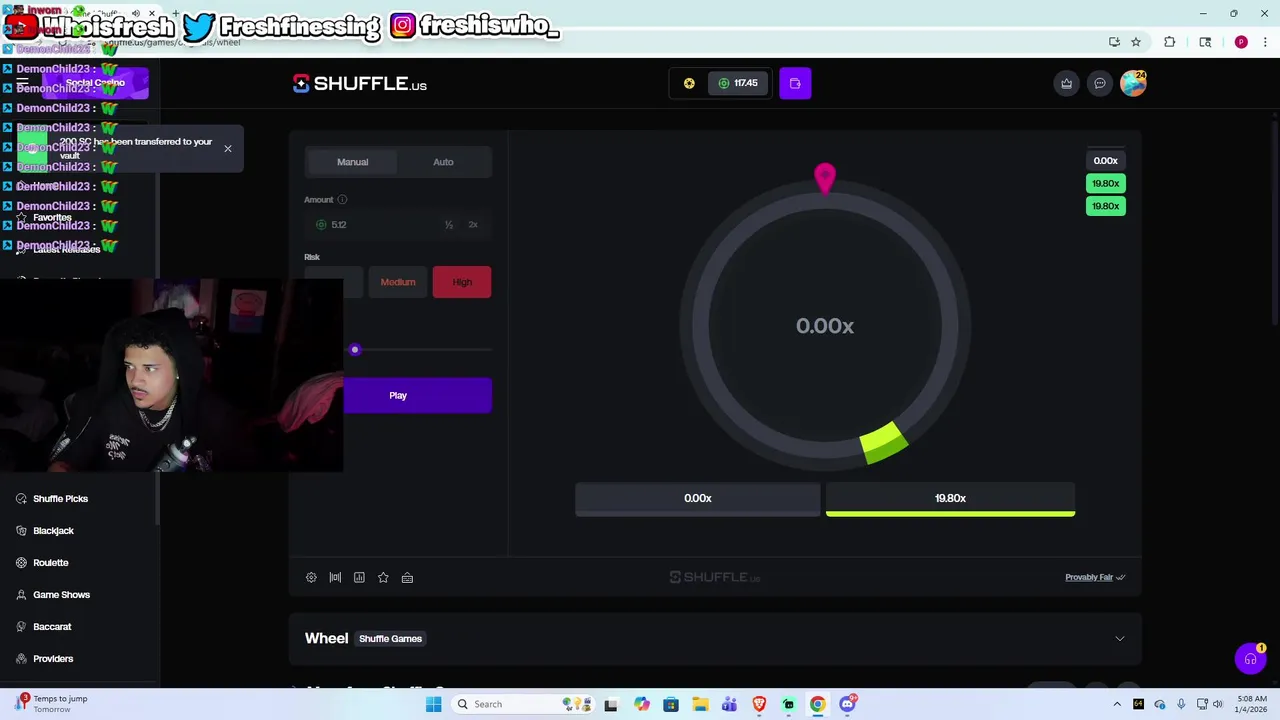Open the purple wallet button
Screen dimensions: 1280x720
(x=795, y=83)
